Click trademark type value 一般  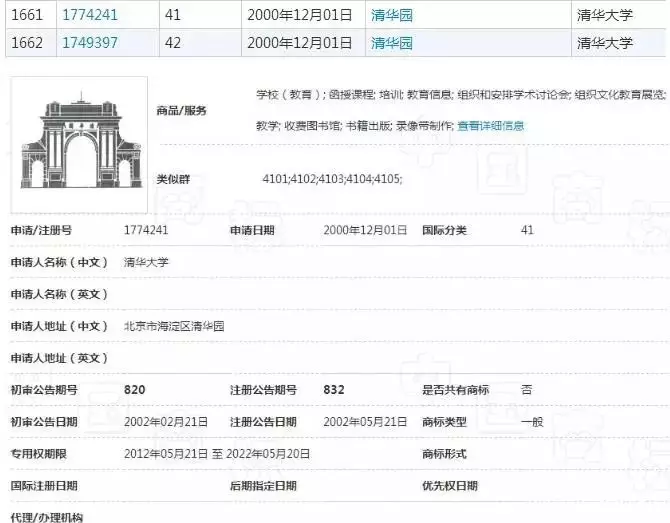pos(532,422)
